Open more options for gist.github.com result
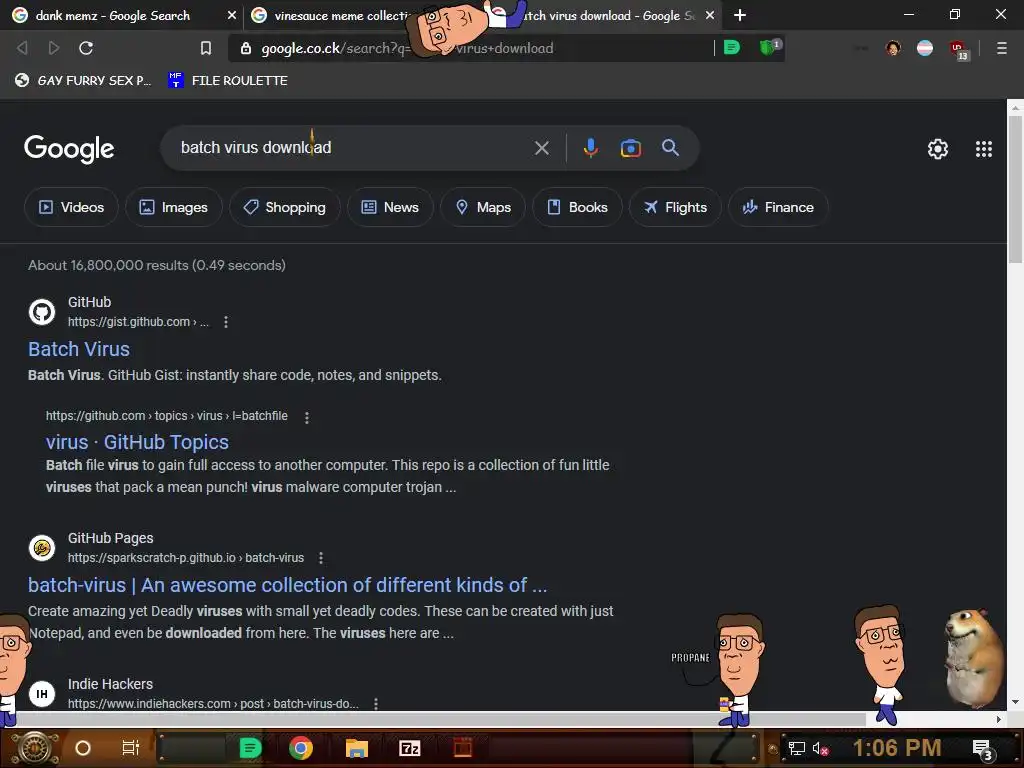Viewport: 1024px width, 768px height. click(226, 322)
